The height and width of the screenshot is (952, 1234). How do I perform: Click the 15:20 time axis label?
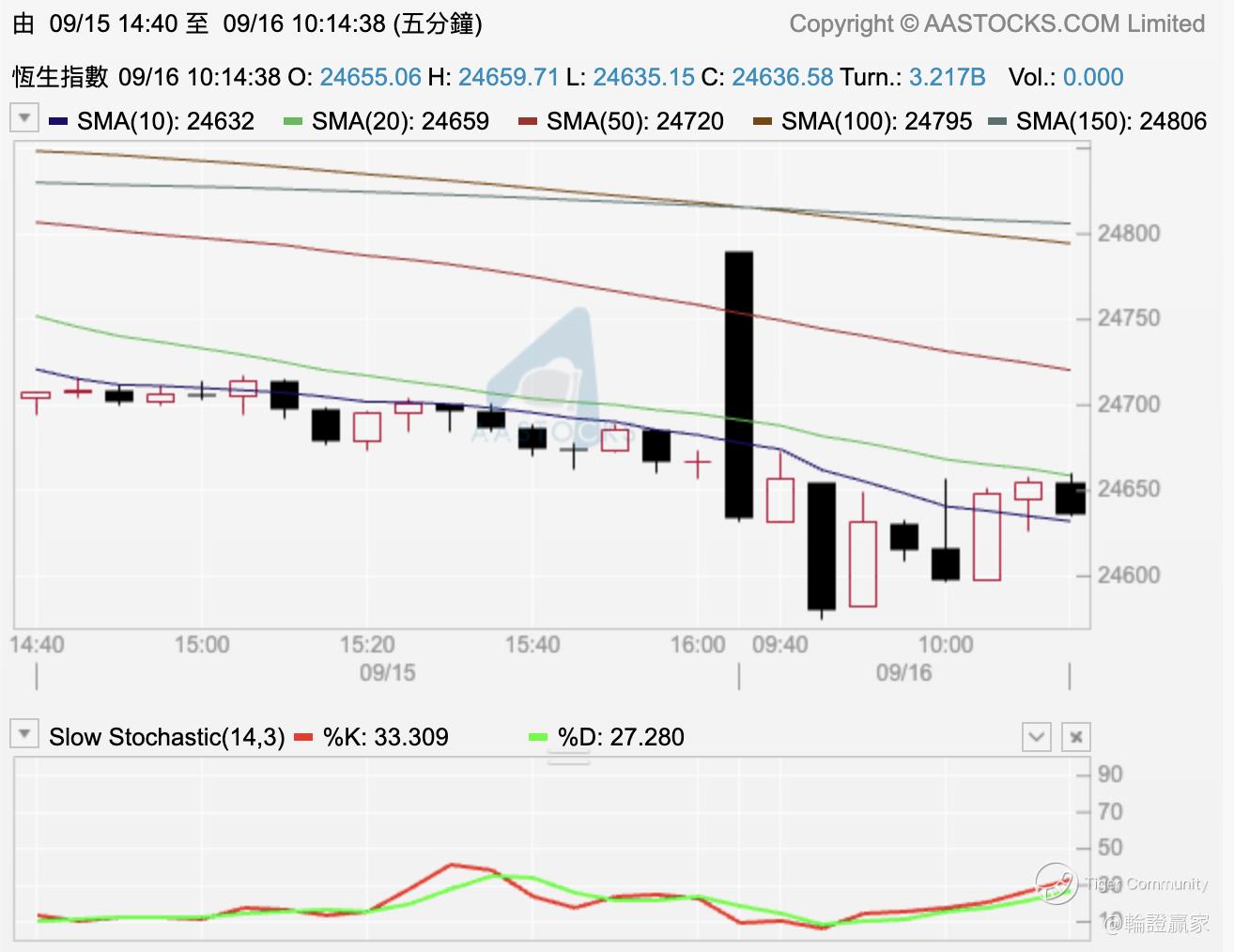coord(367,645)
